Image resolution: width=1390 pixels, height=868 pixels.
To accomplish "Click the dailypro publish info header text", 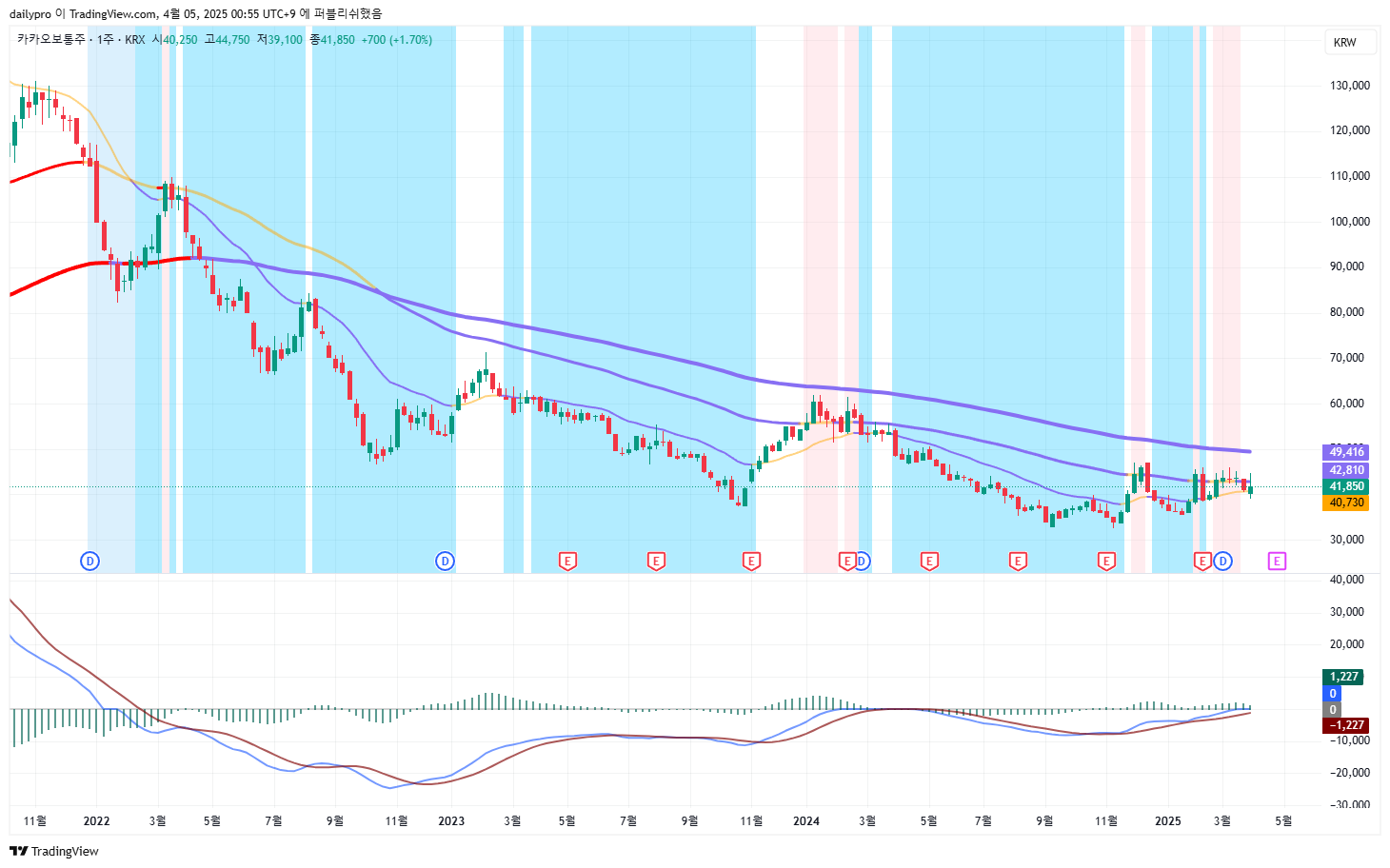I will [195, 13].
